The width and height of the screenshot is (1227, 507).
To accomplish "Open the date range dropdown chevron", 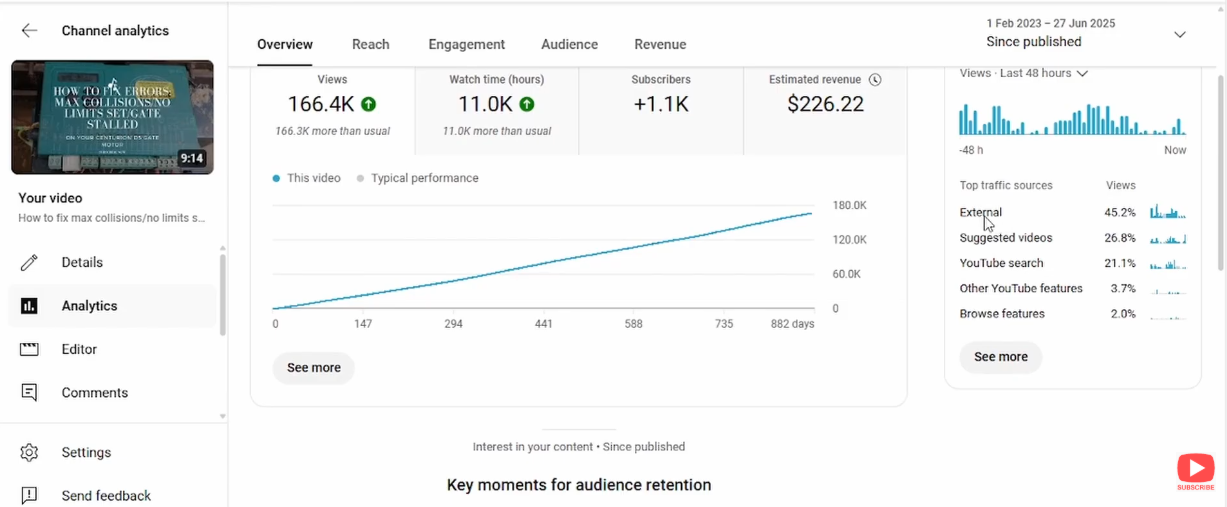I will [1179, 34].
